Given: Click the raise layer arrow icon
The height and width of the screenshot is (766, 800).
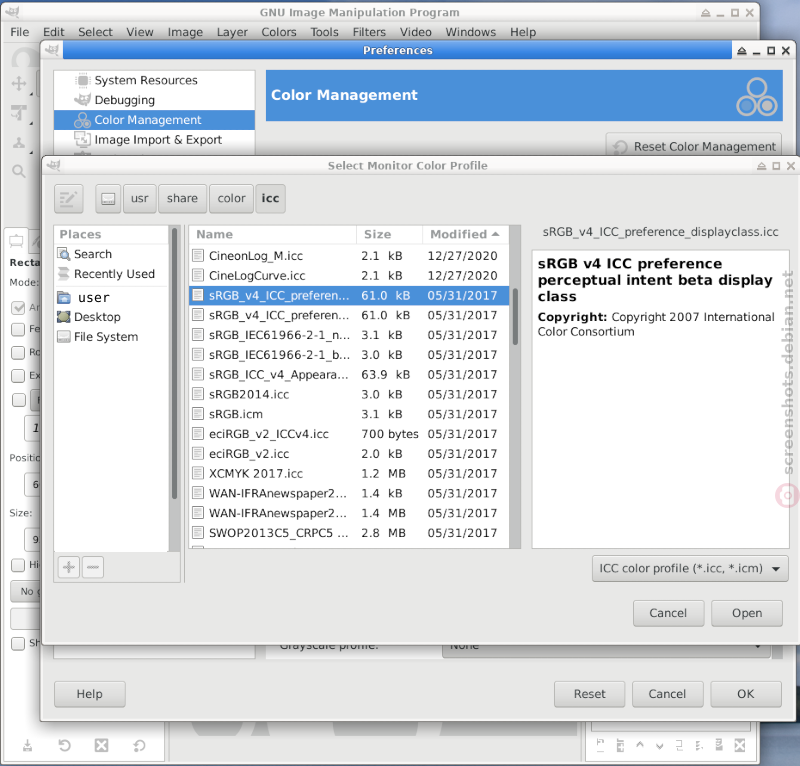Looking at the screenshot, I should coord(640,745).
